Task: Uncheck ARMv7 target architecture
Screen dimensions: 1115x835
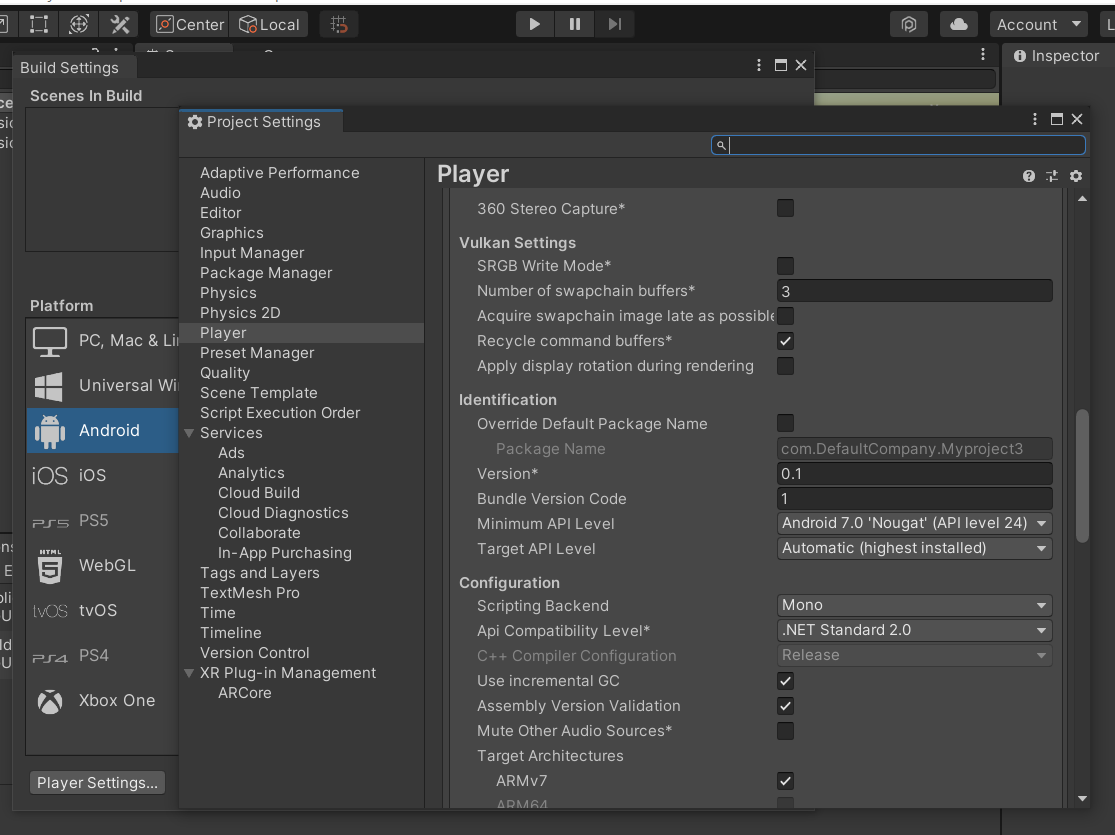Action: coord(785,781)
